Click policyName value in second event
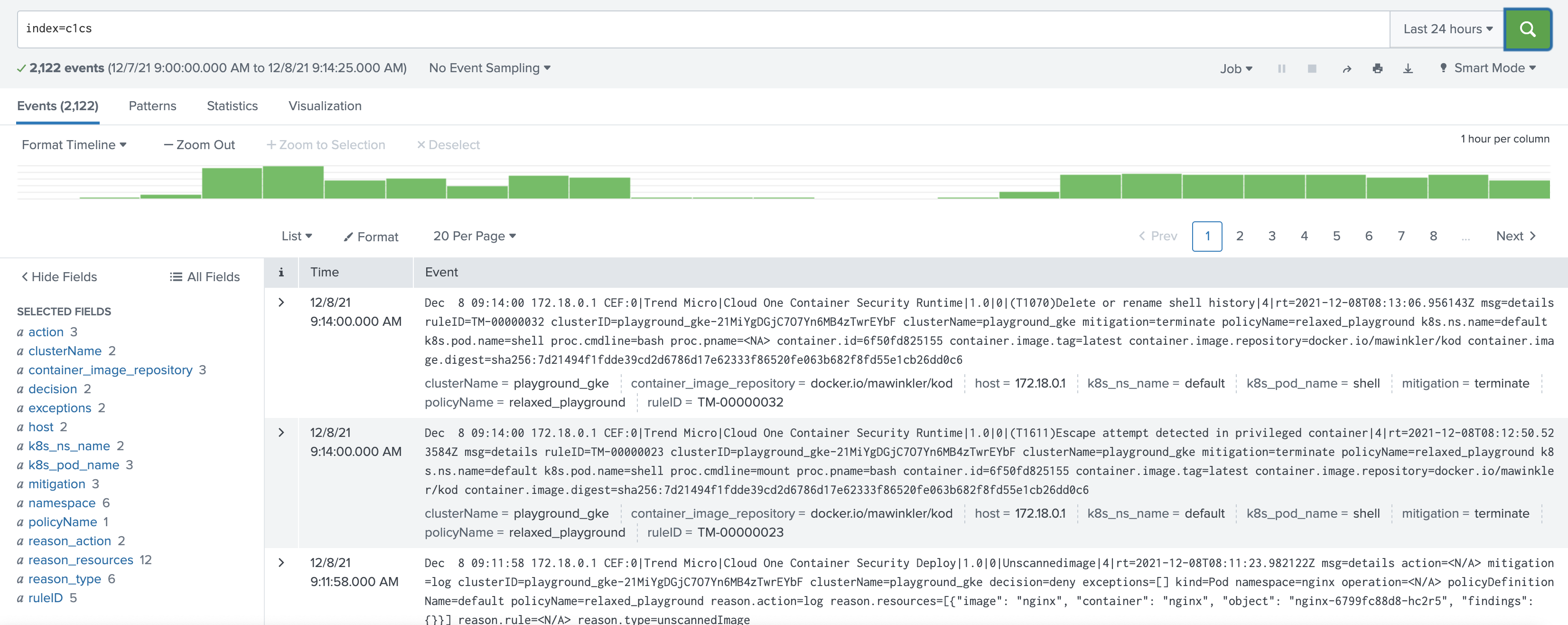This screenshot has width=1568, height=625. click(x=567, y=532)
